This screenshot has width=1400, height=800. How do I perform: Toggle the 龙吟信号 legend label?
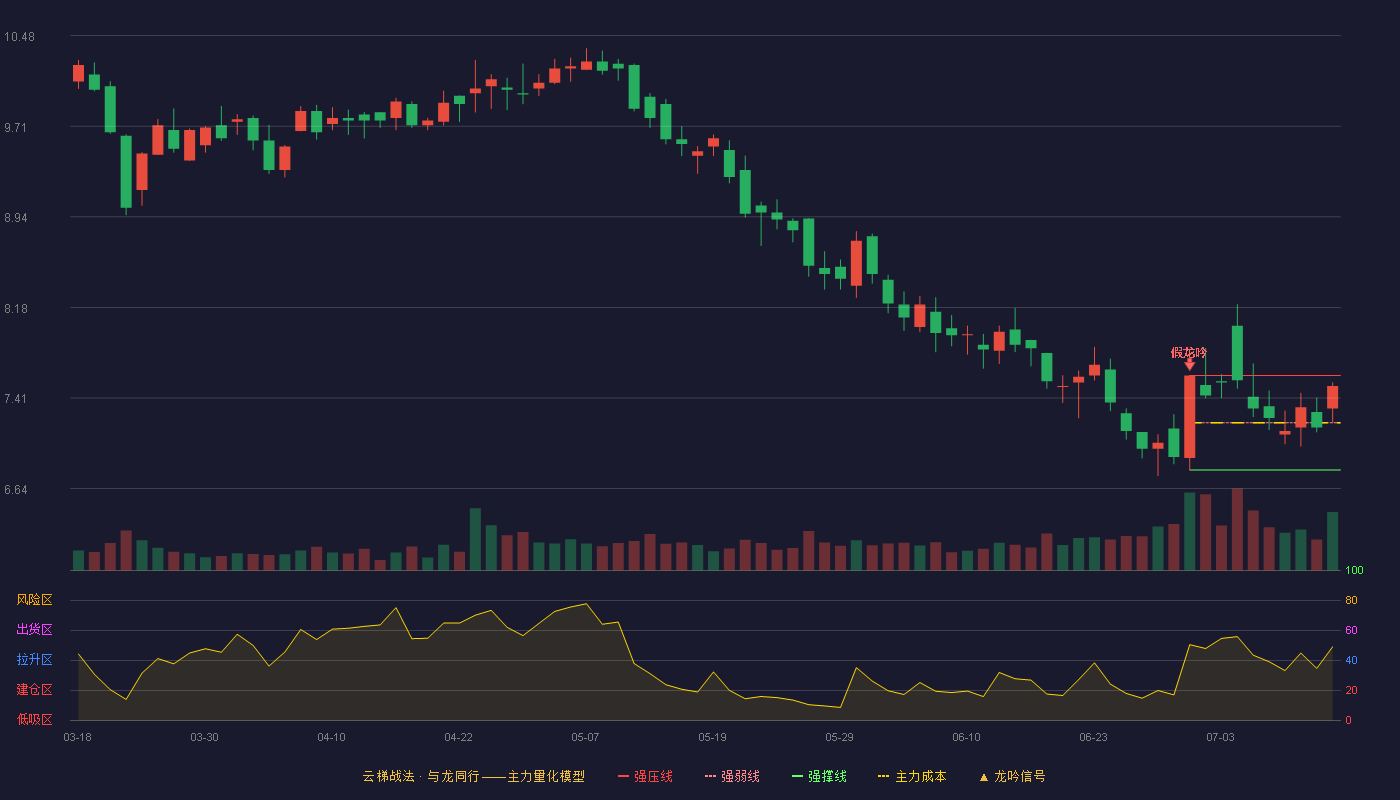coord(1019,776)
